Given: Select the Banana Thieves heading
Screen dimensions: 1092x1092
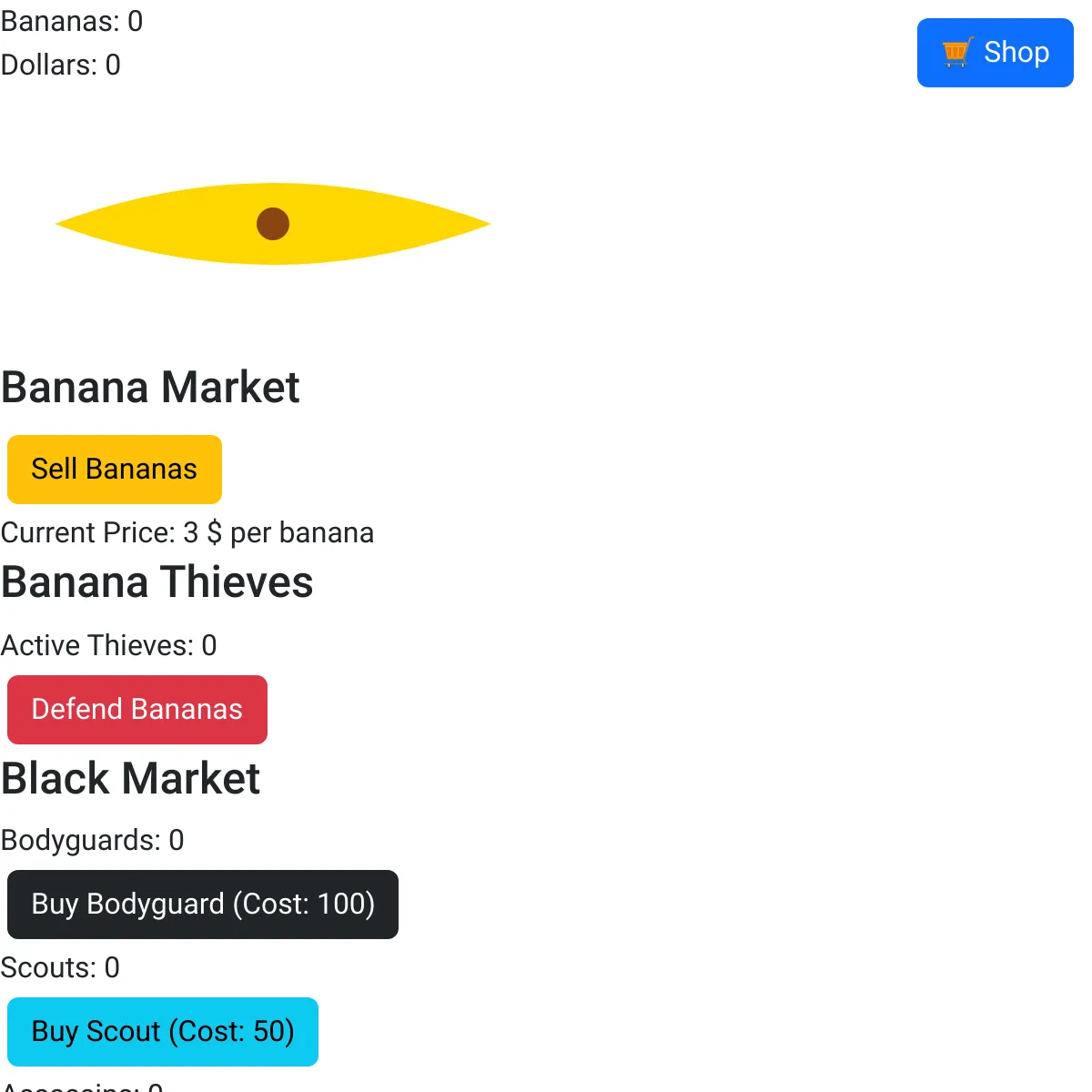Looking at the screenshot, I should [x=157, y=582].
